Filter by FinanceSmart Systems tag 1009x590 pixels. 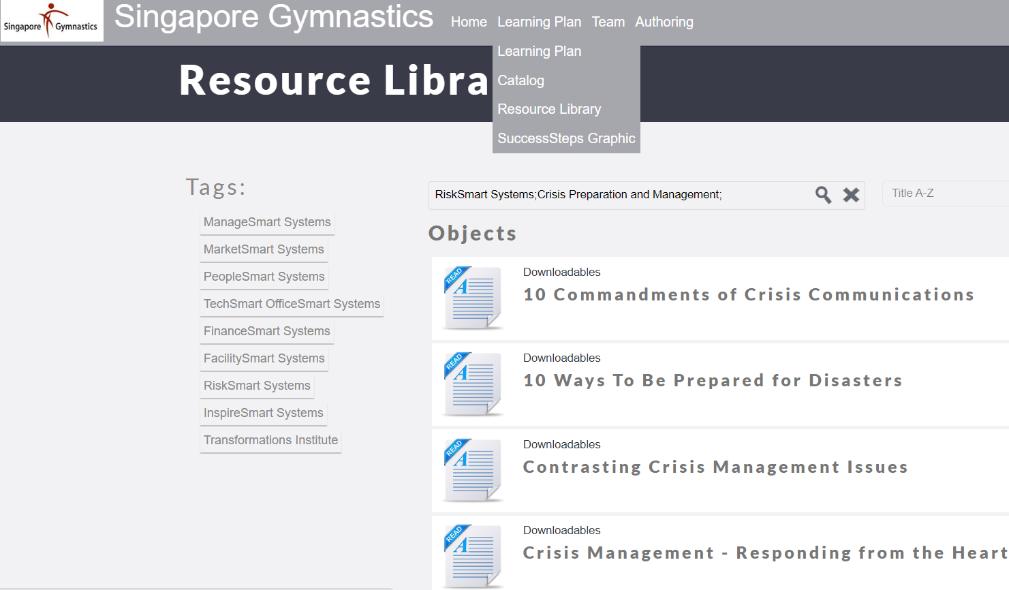point(267,331)
